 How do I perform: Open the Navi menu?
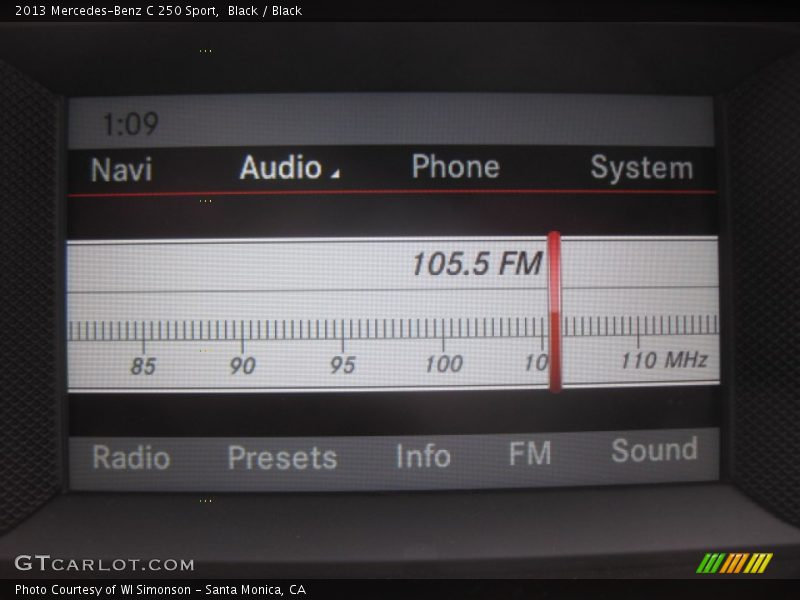pyautogui.click(x=121, y=169)
